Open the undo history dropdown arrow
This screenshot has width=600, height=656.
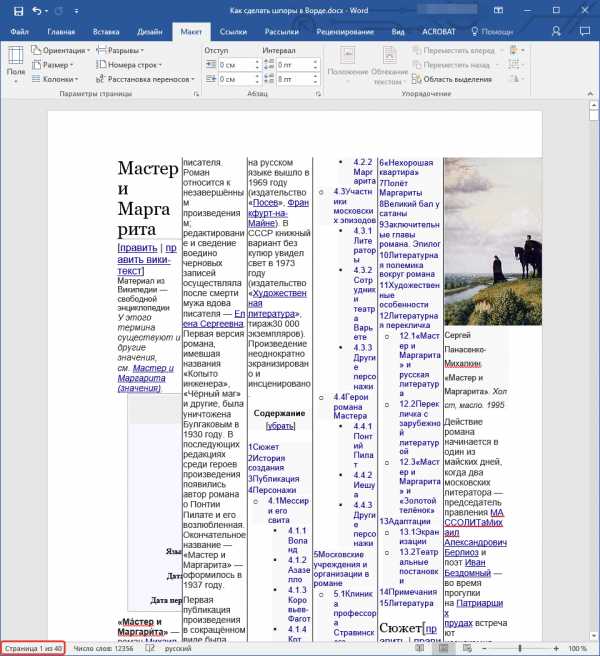click(46, 11)
